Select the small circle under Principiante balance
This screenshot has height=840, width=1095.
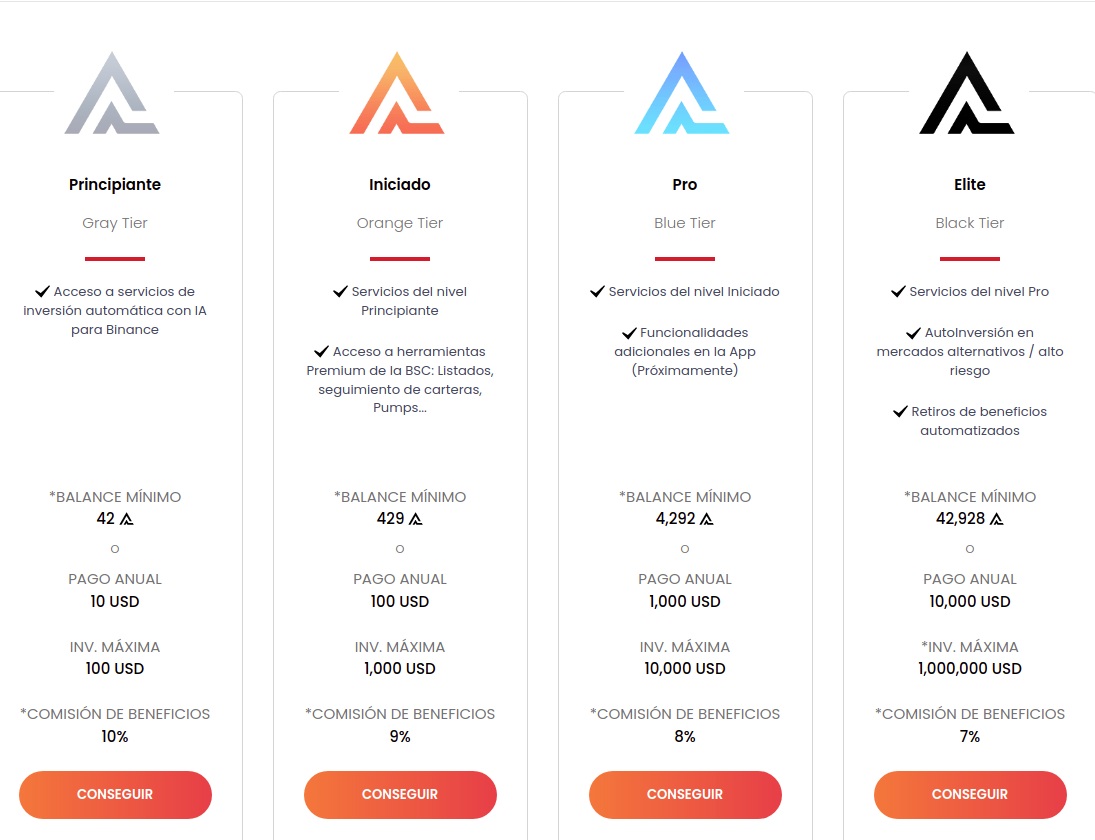coord(115,549)
